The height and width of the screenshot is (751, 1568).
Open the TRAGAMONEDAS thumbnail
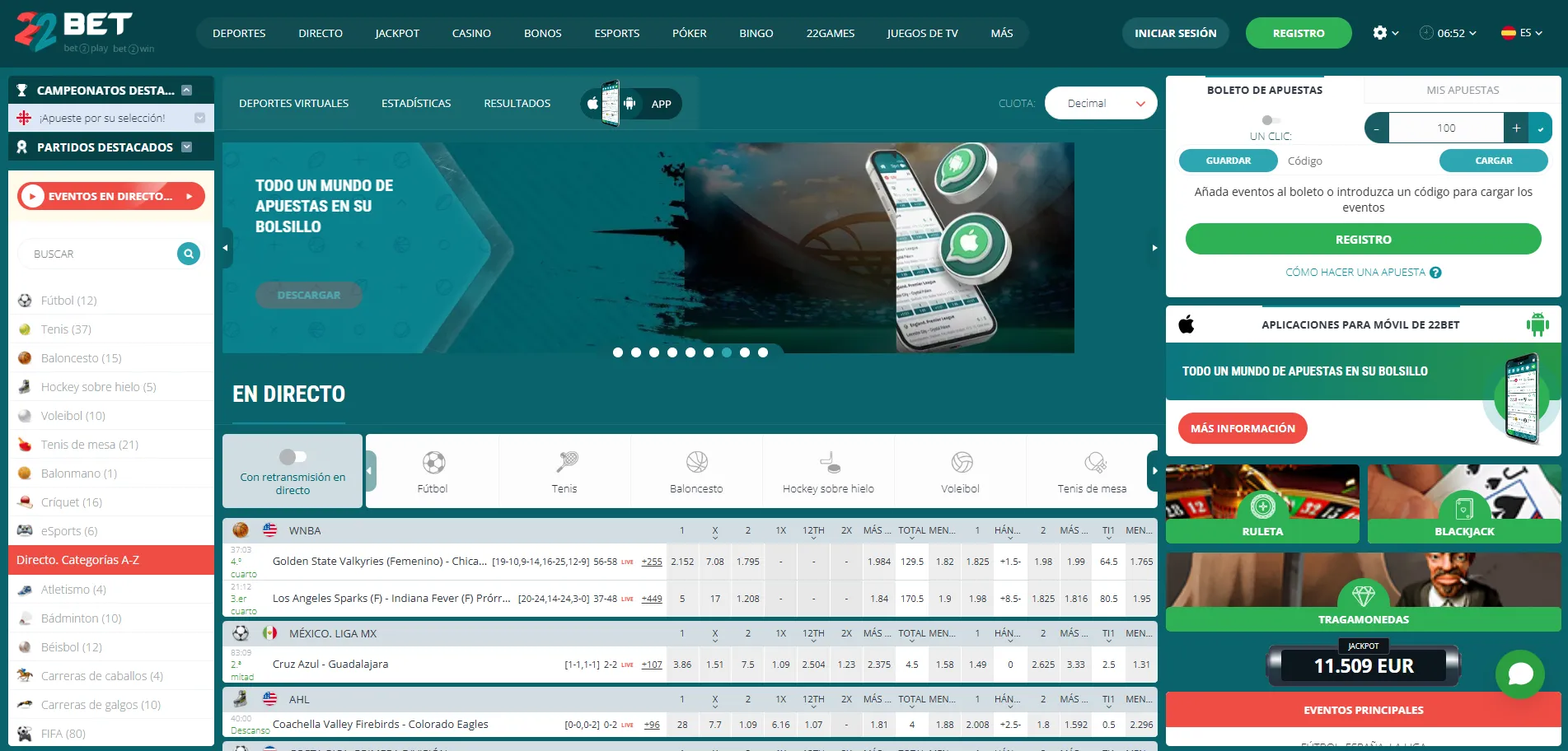point(1364,591)
